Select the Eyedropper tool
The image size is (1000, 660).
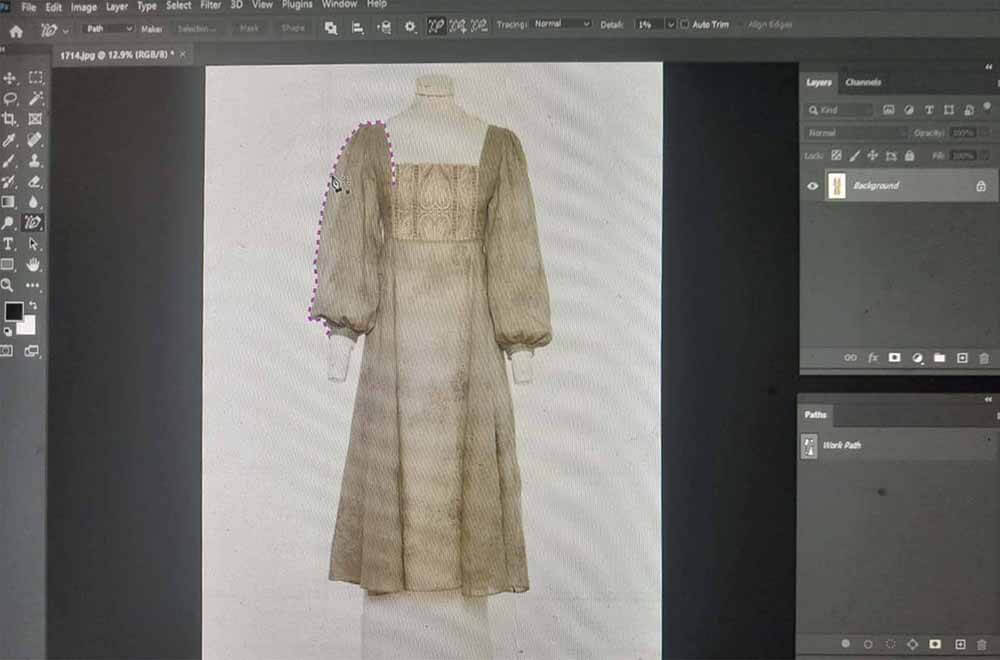(10, 140)
